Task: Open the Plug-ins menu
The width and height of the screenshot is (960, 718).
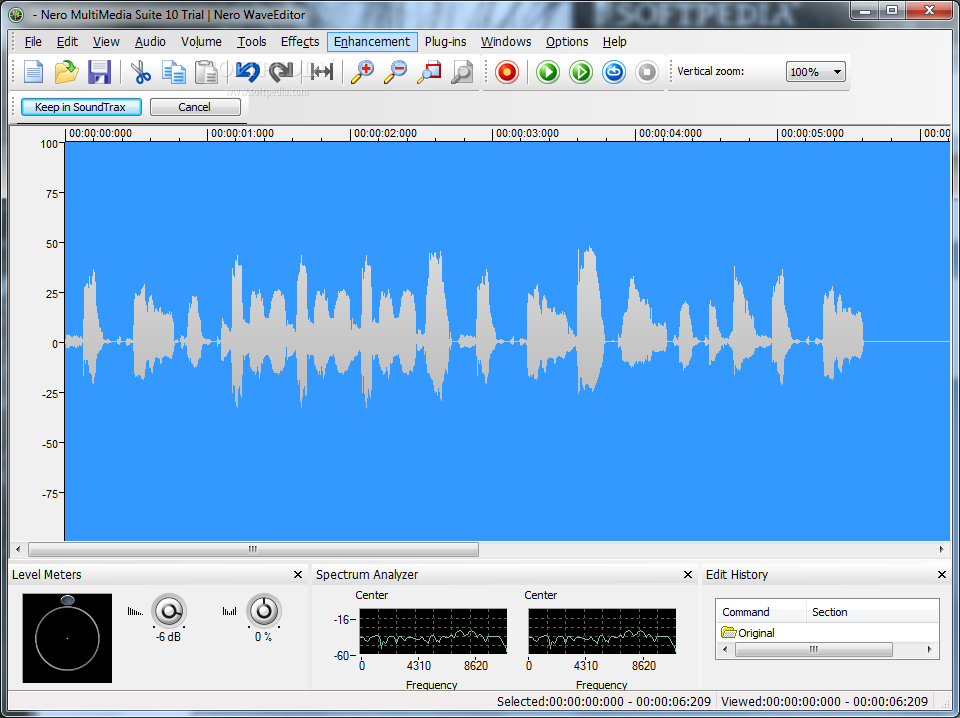Action: pos(445,42)
